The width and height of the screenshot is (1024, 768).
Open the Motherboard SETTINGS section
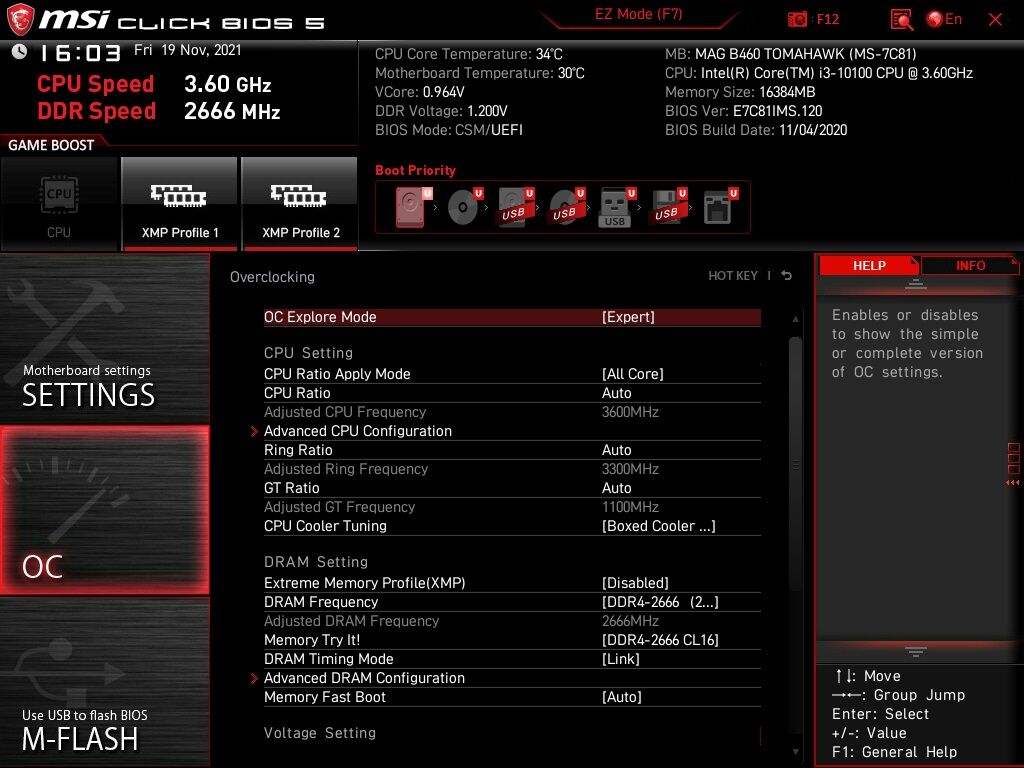pos(104,338)
